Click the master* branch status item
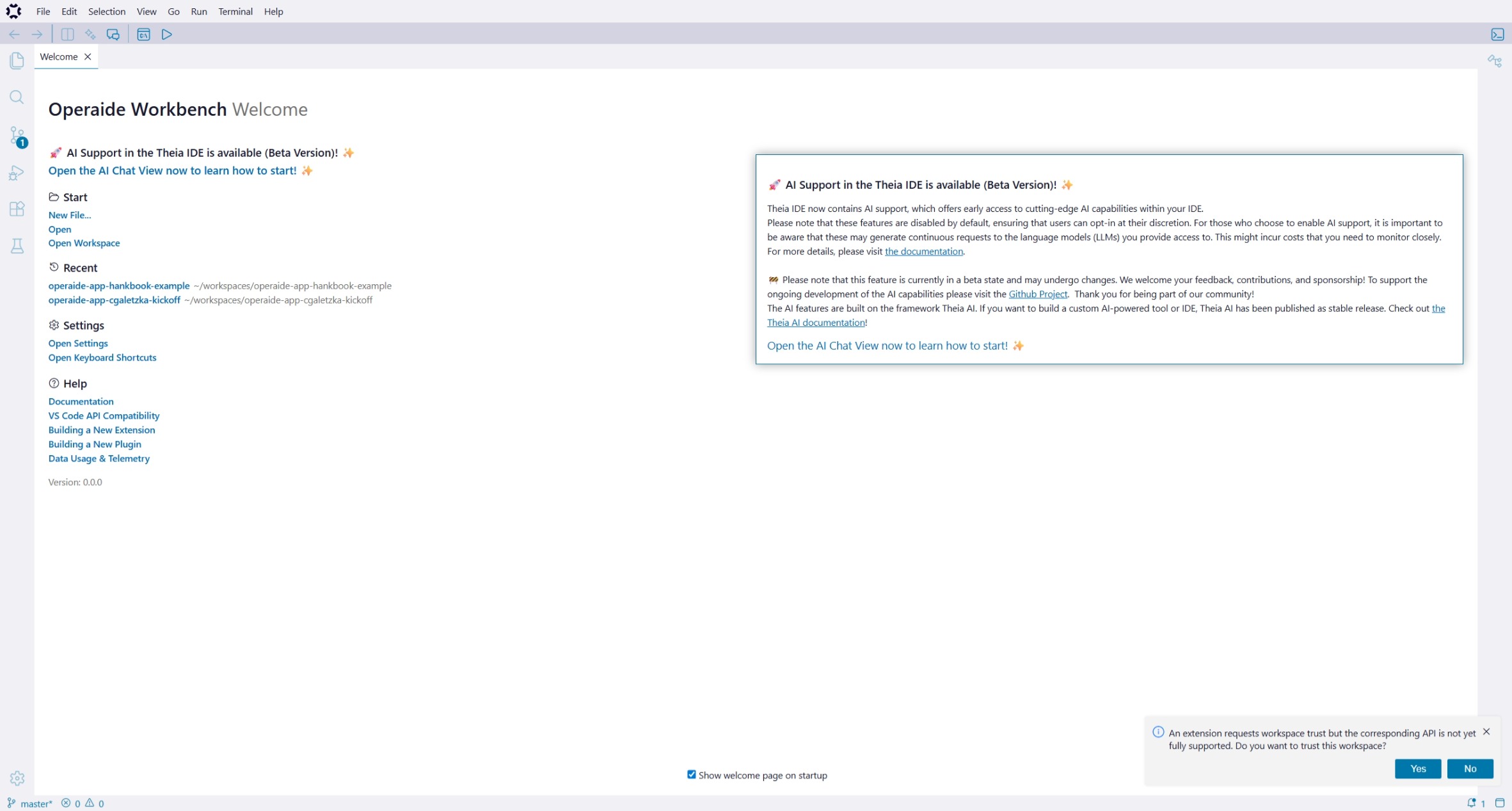 point(29,803)
